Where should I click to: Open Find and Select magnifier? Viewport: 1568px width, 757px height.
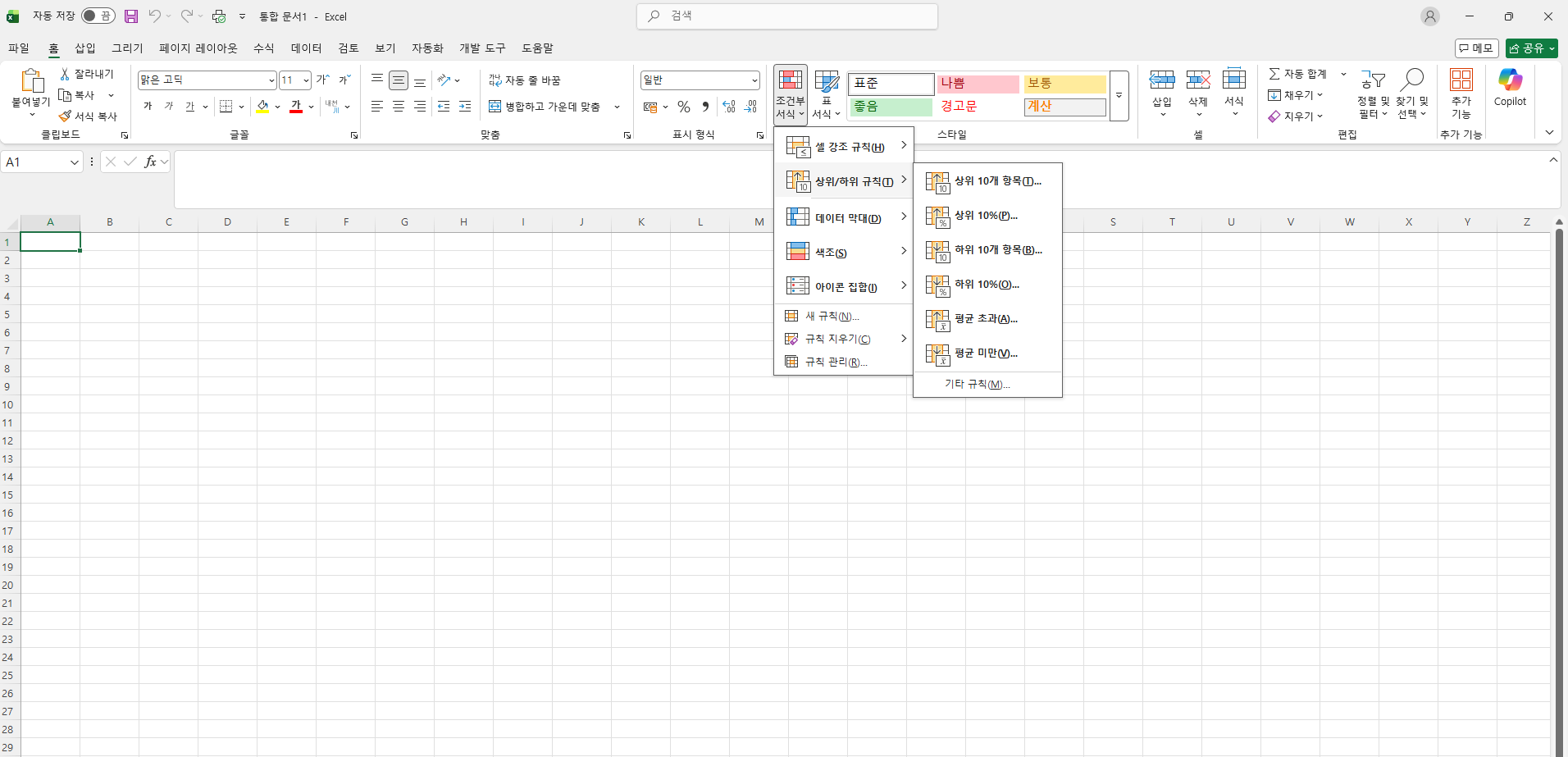[1412, 93]
